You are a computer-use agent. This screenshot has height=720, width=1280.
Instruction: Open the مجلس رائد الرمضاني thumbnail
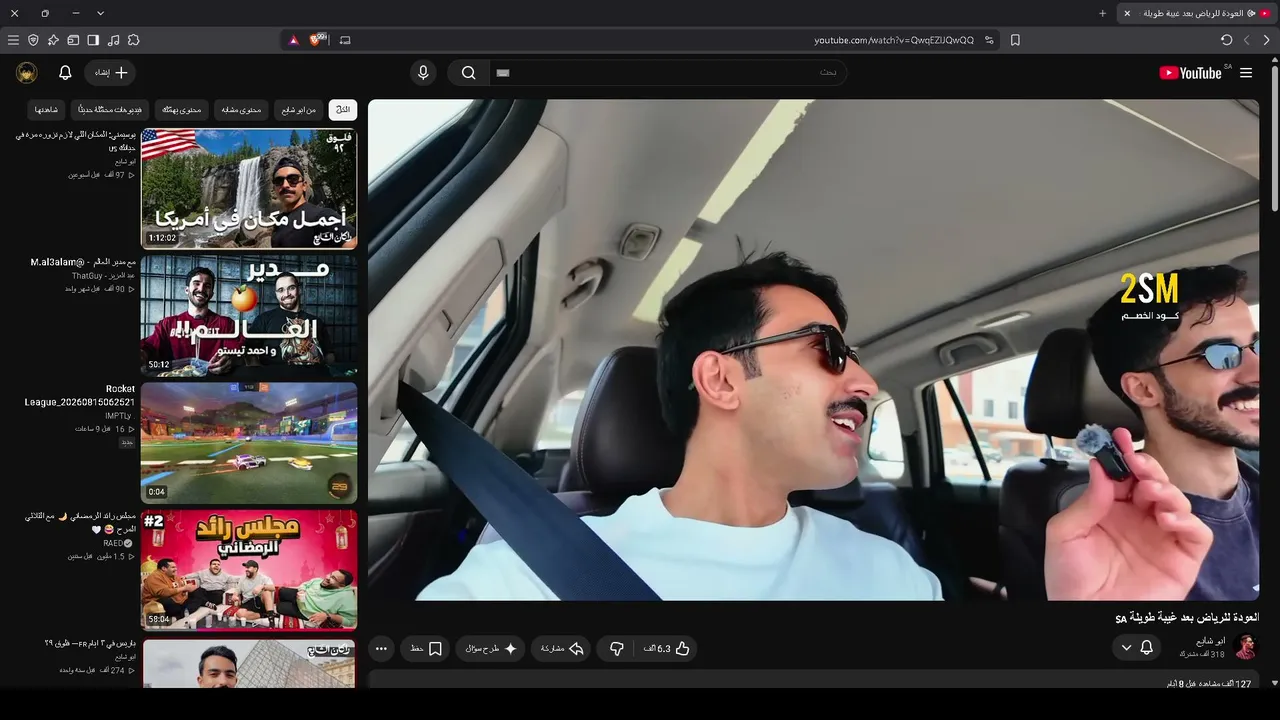(249, 570)
